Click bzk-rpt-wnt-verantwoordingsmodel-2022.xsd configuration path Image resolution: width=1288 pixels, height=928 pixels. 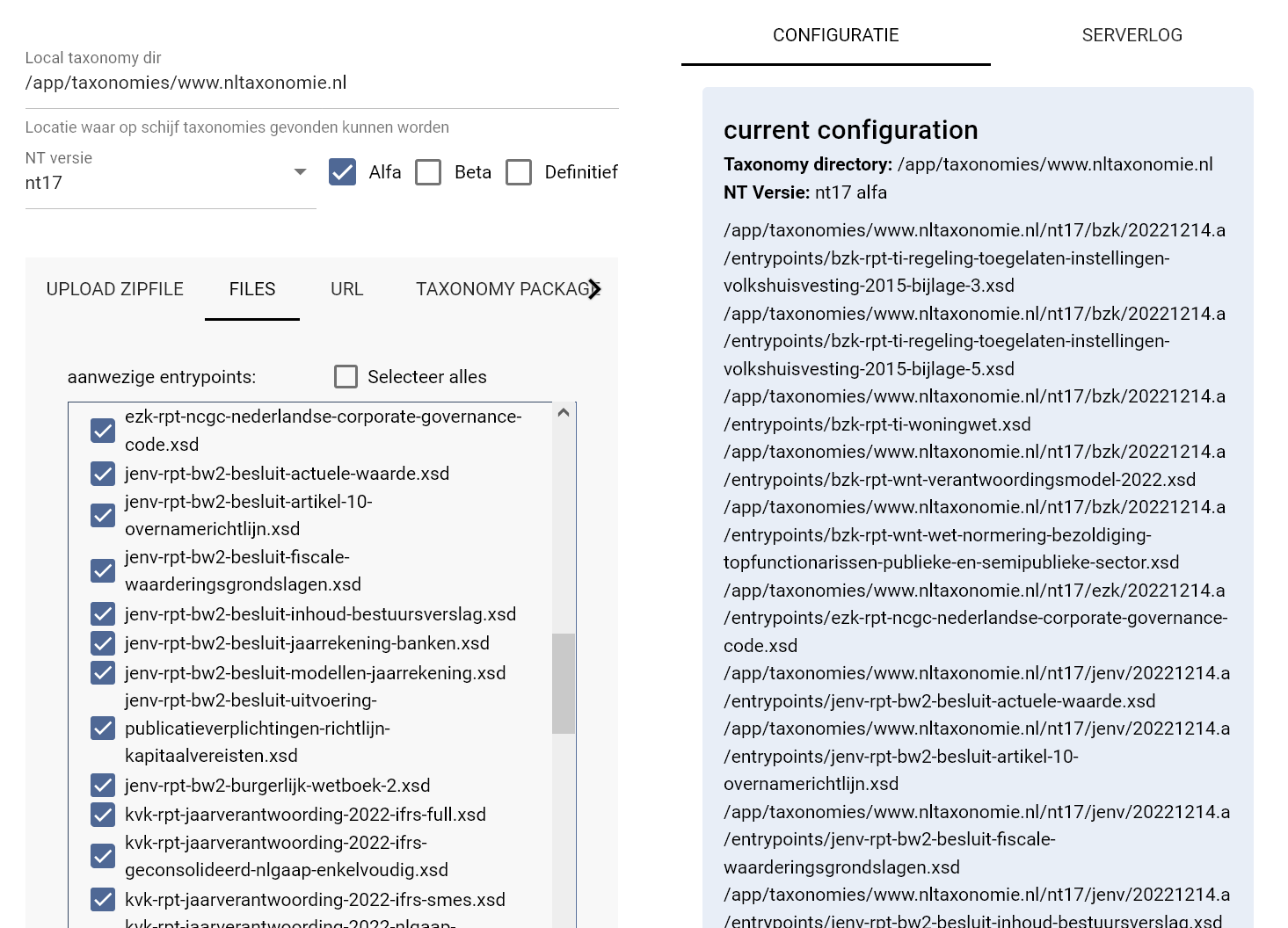(974, 466)
